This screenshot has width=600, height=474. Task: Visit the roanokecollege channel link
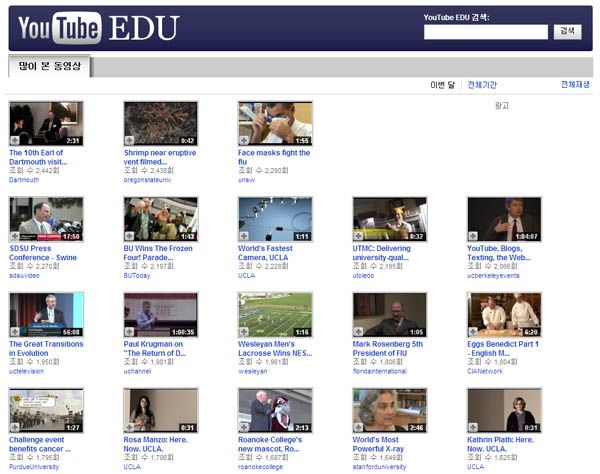(x=260, y=467)
